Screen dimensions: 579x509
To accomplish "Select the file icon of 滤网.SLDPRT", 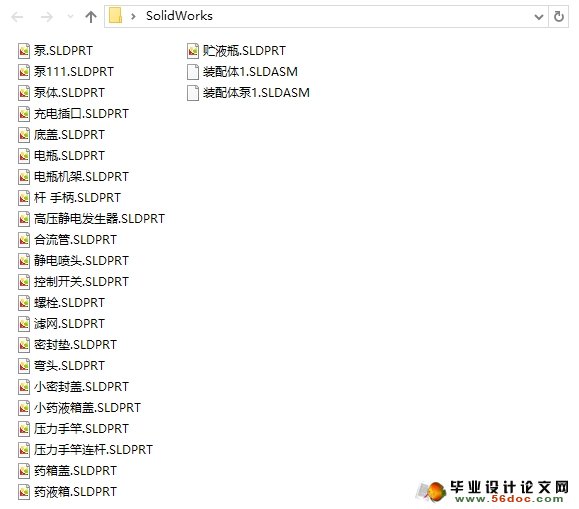I will (x=24, y=325).
